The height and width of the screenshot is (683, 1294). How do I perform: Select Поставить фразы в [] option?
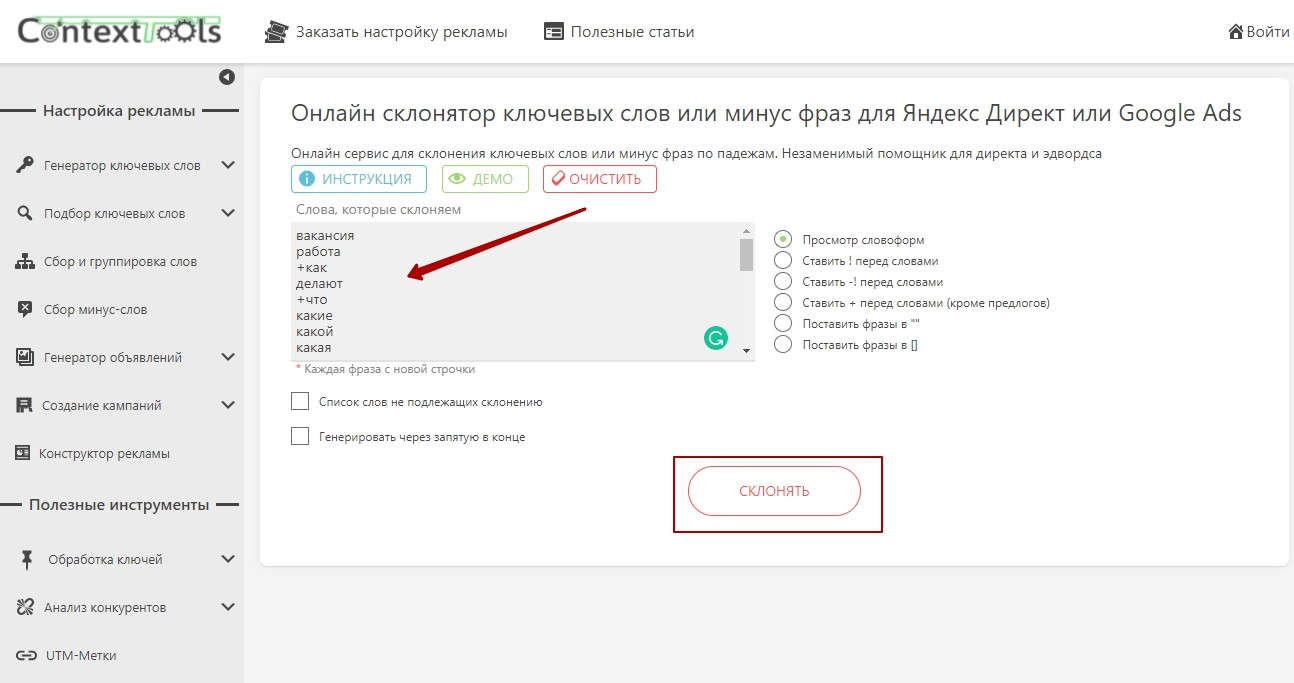click(x=783, y=344)
